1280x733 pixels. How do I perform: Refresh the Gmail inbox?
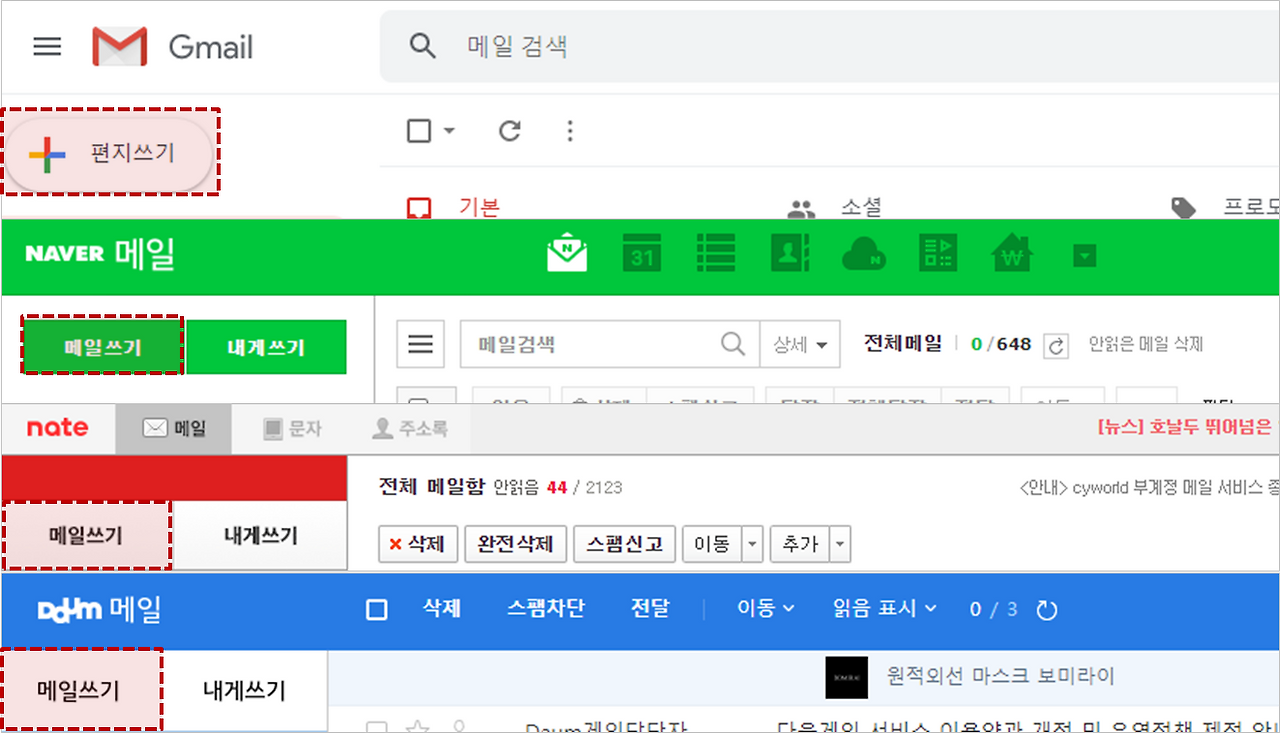coord(510,131)
